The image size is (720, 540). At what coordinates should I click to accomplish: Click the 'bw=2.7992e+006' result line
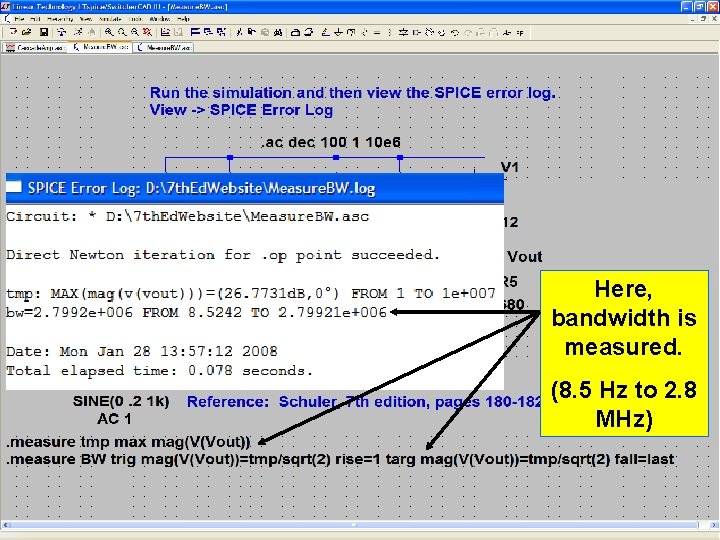pos(197,313)
